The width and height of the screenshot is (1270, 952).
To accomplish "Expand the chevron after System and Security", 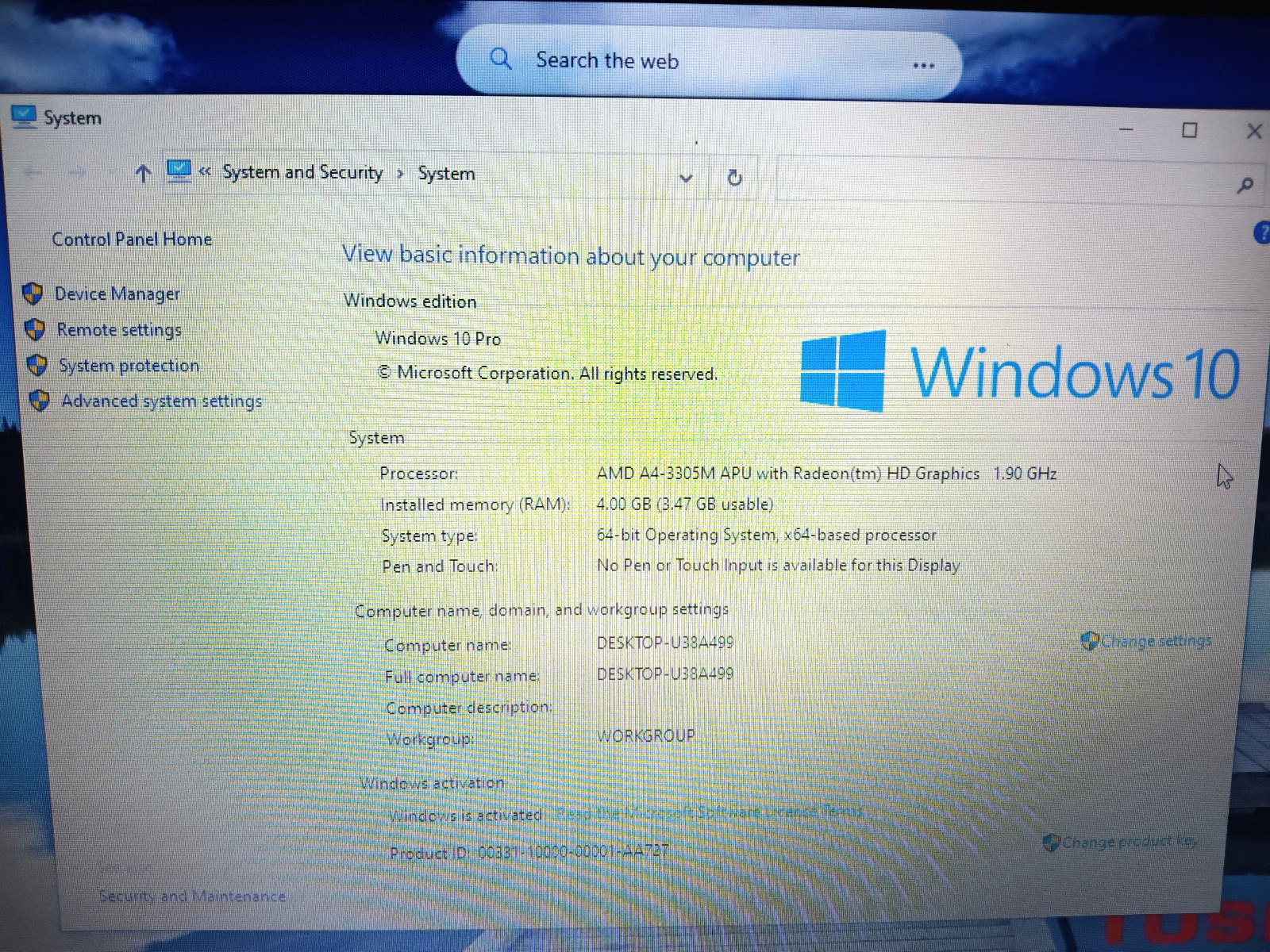I will [400, 174].
